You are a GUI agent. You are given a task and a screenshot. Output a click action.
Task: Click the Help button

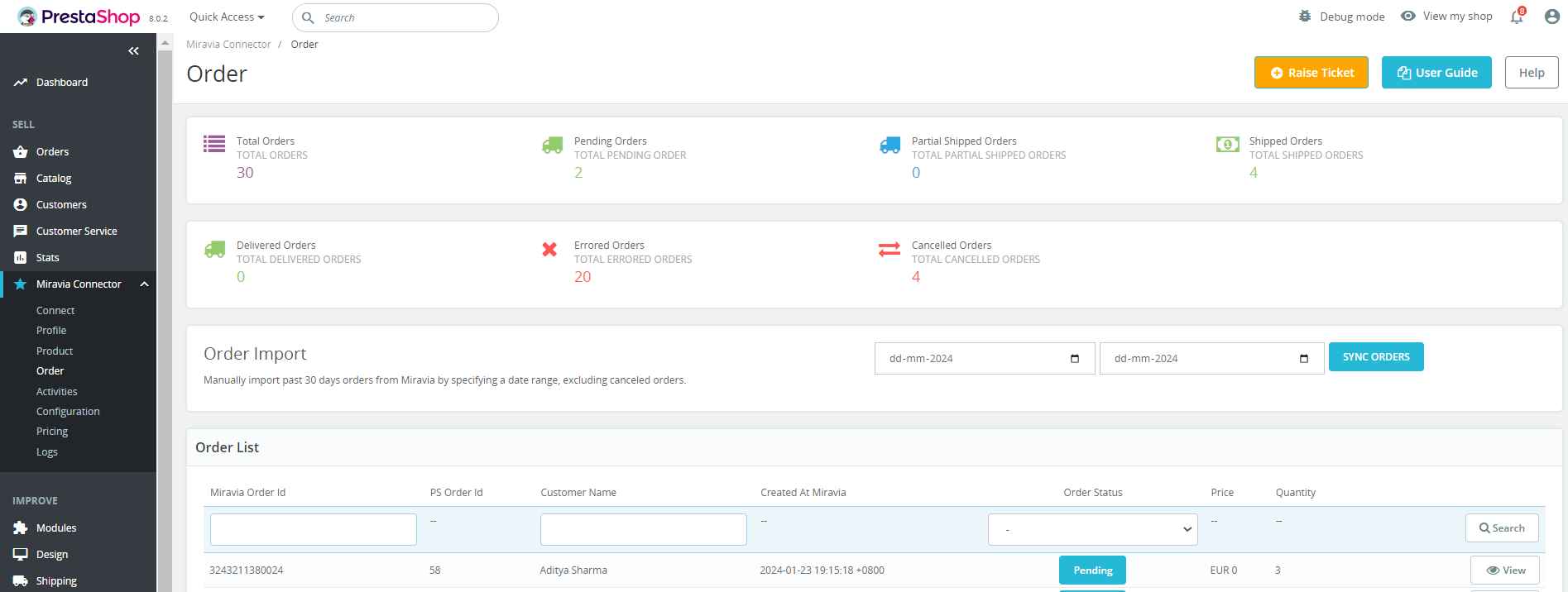[x=1532, y=73]
